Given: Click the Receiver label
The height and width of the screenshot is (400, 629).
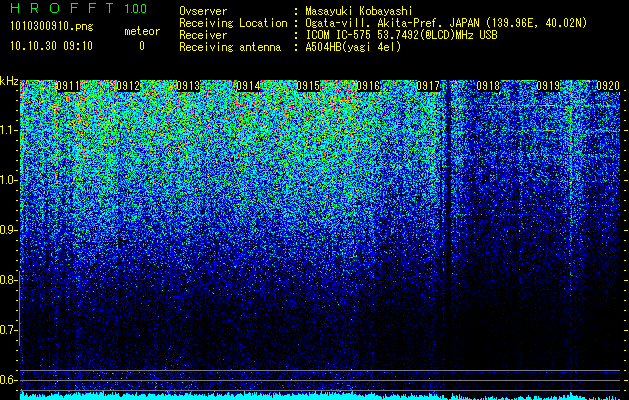Looking at the screenshot, I should [x=203, y=35].
